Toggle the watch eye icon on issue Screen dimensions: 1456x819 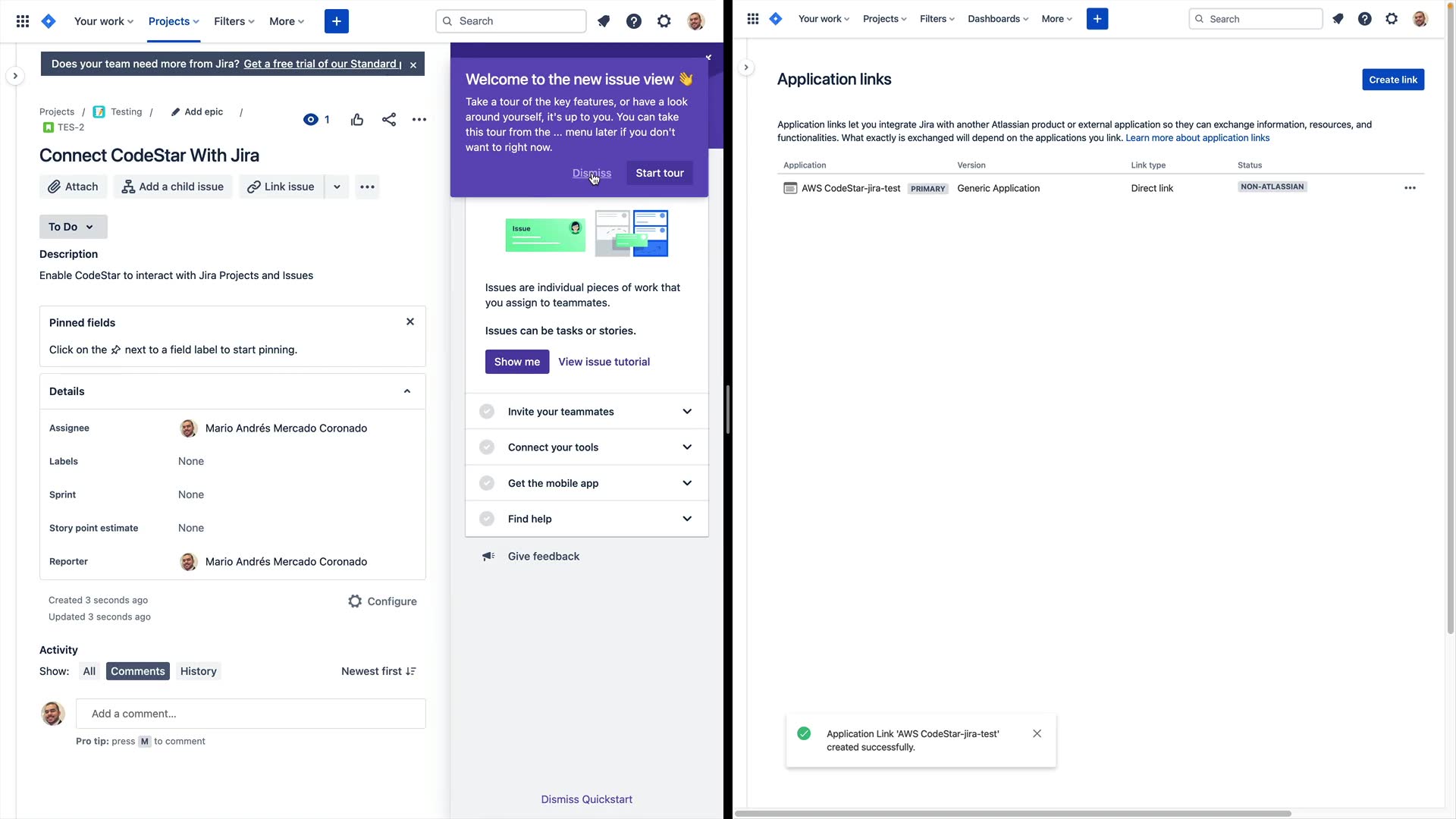[x=311, y=120]
